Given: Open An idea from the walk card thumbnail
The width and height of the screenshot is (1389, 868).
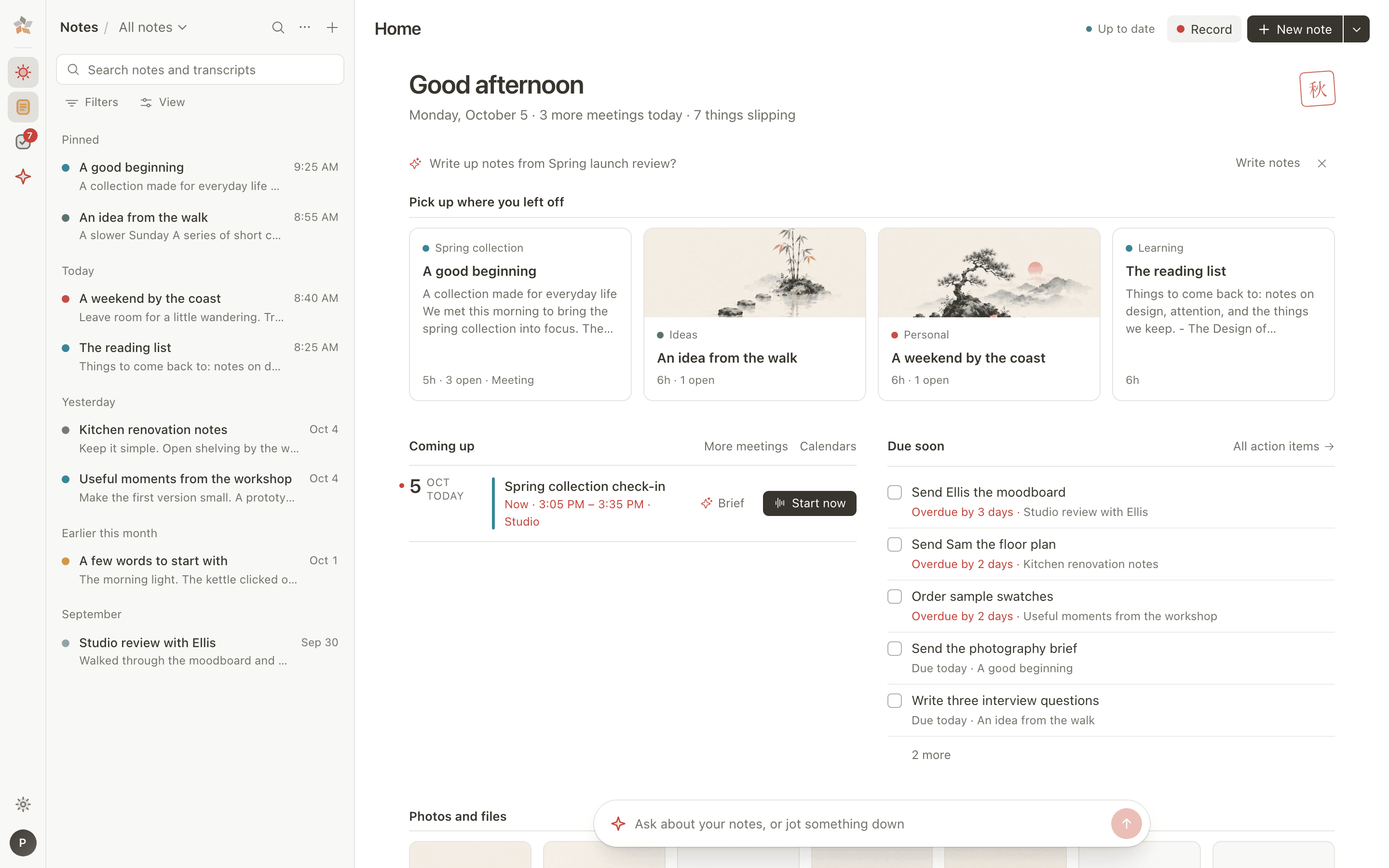Looking at the screenshot, I should point(754,272).
